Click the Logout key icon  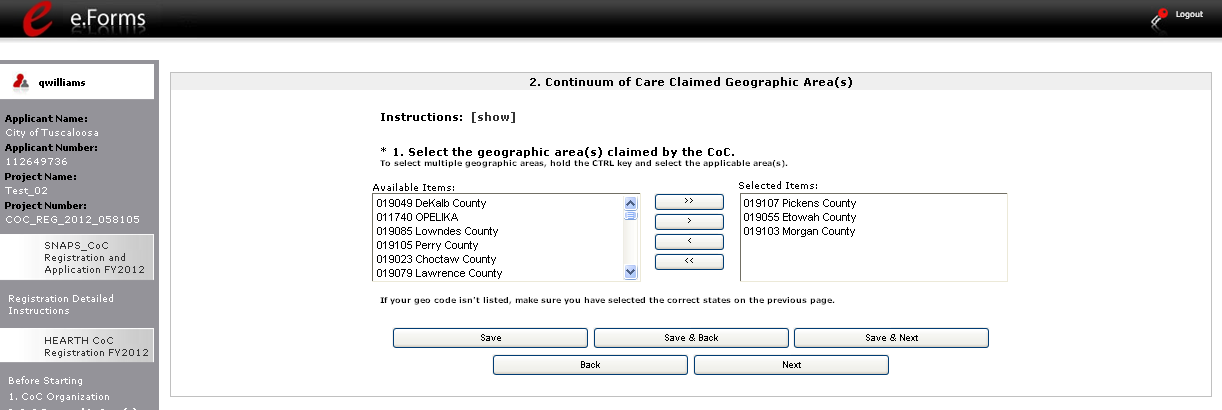click(1160, 15)
